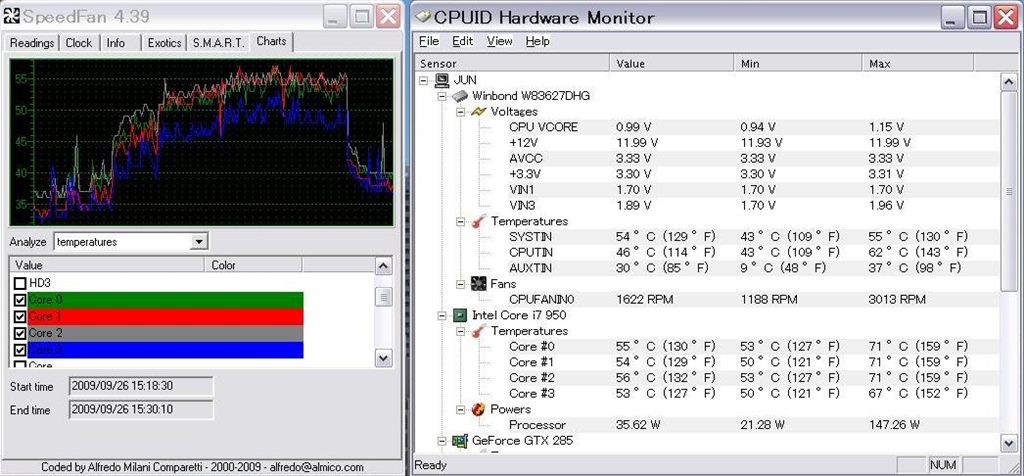Click the Color column header in SpeedFan
Screen dimensions: 1024x476
253,265
